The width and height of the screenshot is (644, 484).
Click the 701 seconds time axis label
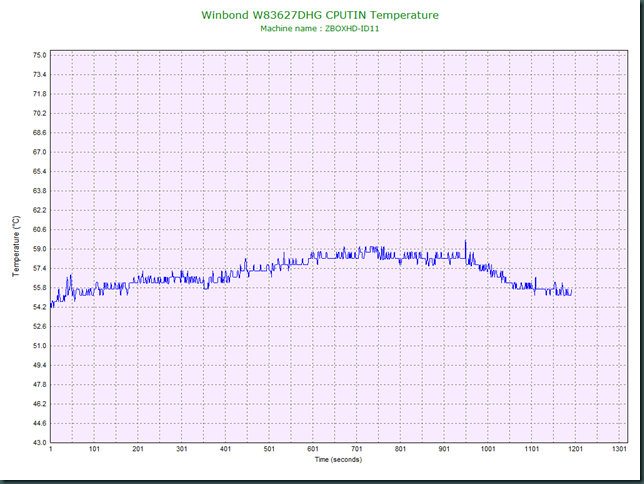click(357, 449)
